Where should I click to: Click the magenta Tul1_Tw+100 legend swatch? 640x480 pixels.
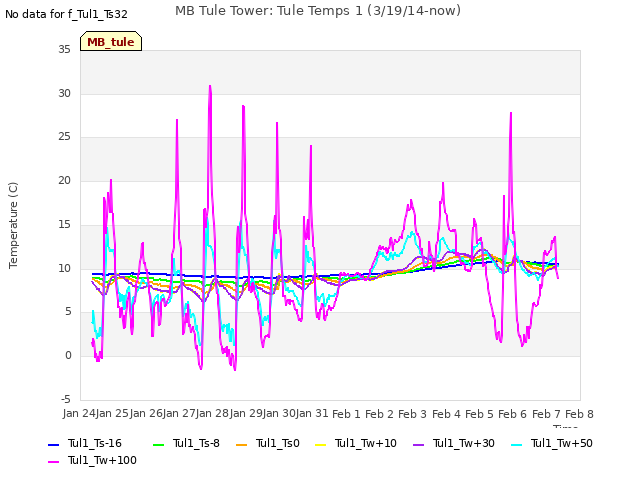click(x=54, y=462)
